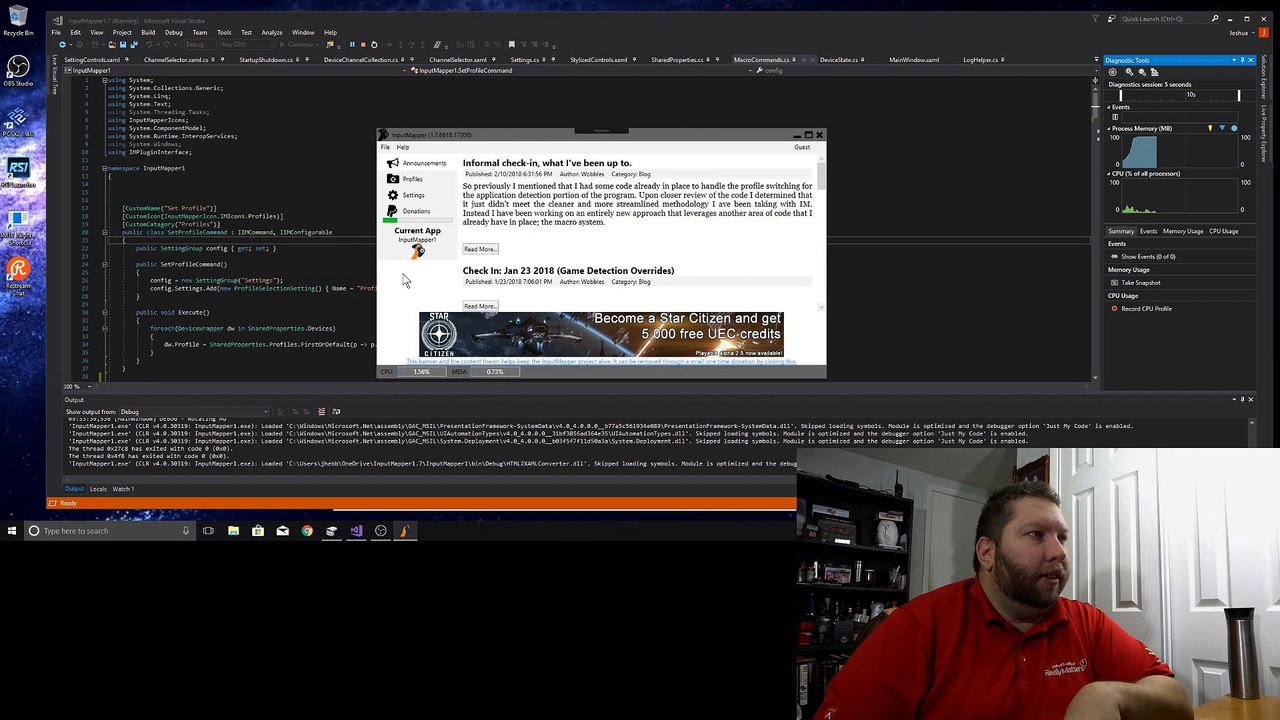1280x720 pixels.
Task: Click the Windows taskbar search box
Action: click(x=109, y=531)
